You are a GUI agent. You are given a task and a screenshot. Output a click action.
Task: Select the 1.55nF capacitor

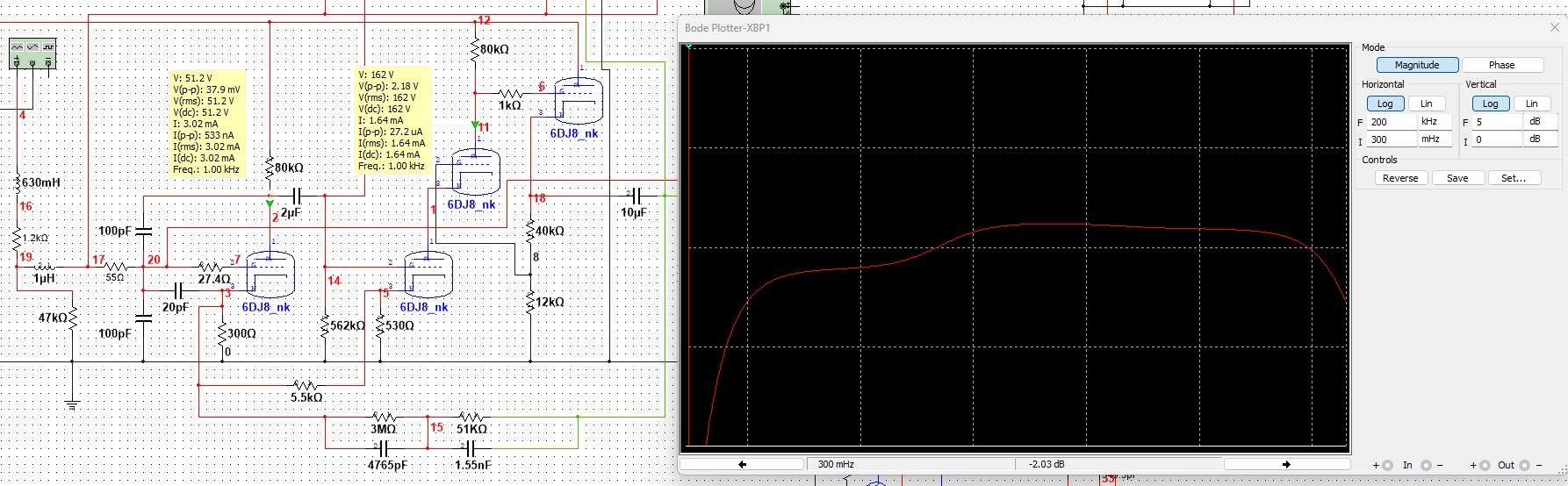[x=472, y=447]
